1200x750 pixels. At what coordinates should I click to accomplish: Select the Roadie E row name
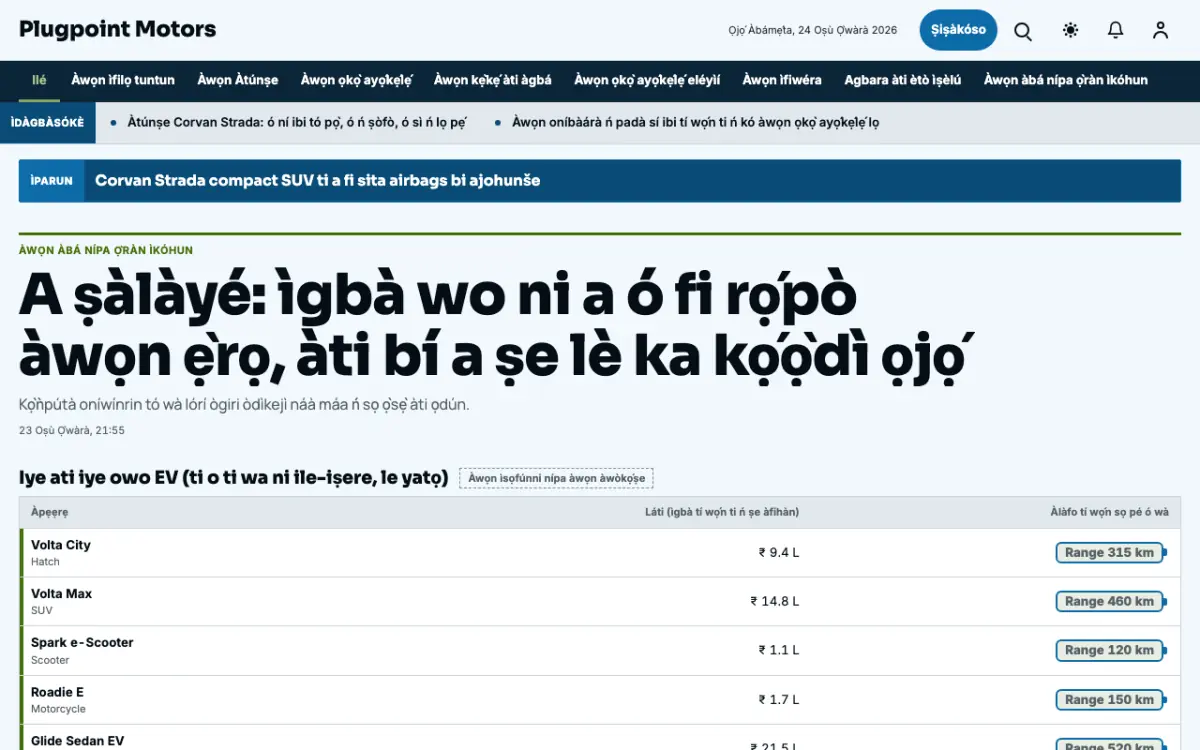57,692
